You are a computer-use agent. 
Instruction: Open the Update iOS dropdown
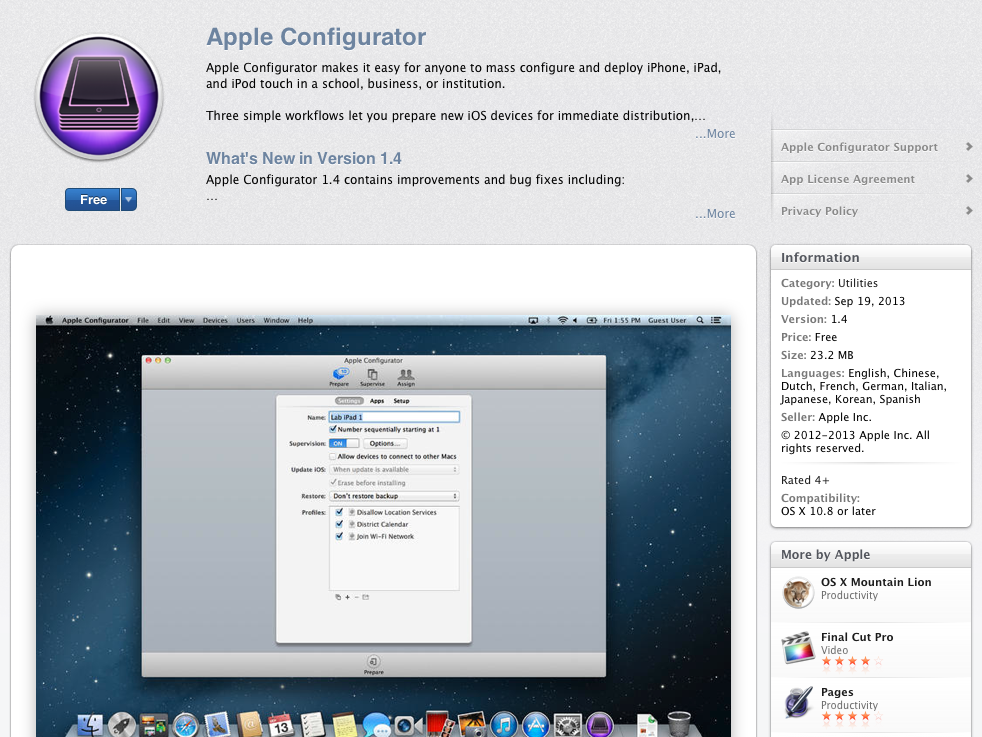(394, 469)
